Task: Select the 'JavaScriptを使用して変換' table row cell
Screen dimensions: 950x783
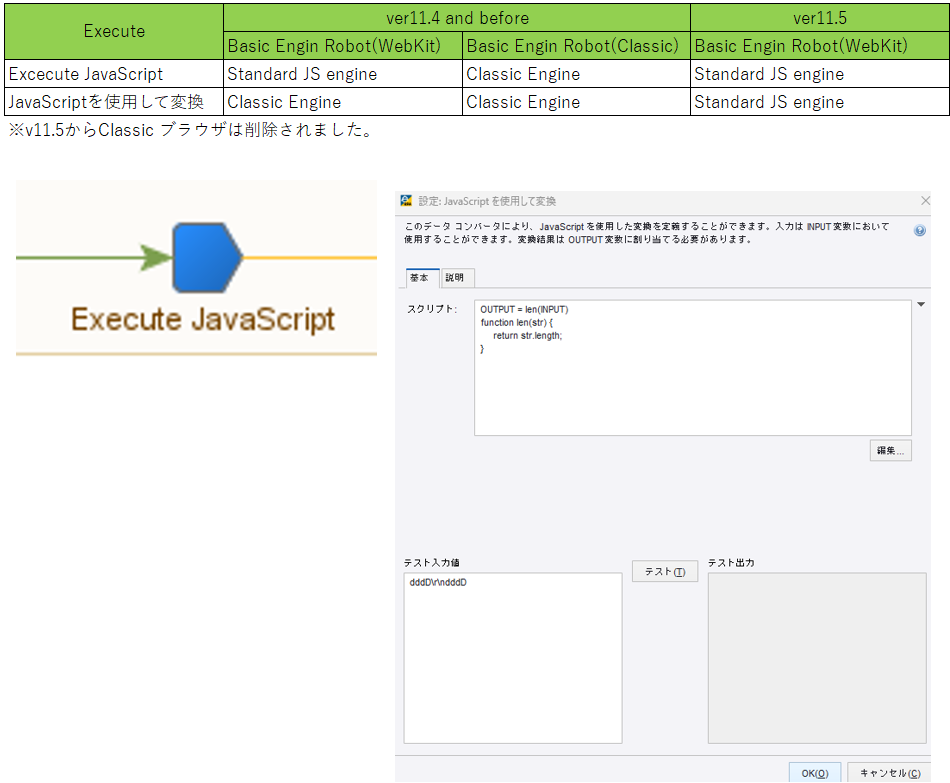Action: 114,102
